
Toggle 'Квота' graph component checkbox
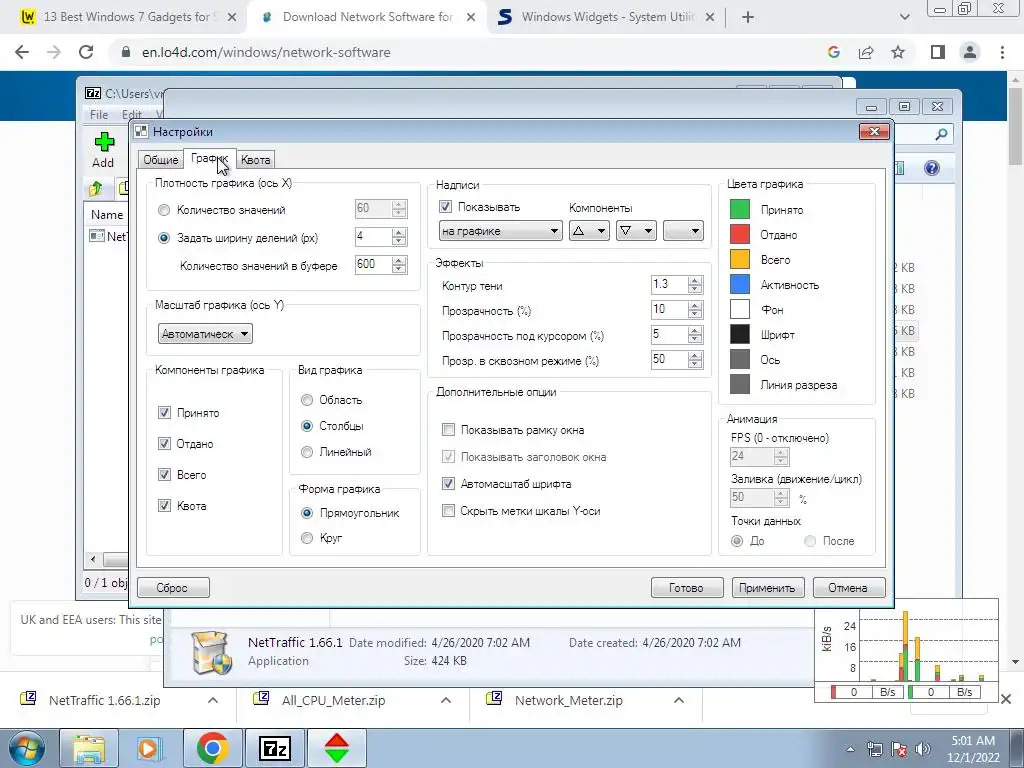tap(164, 505)
